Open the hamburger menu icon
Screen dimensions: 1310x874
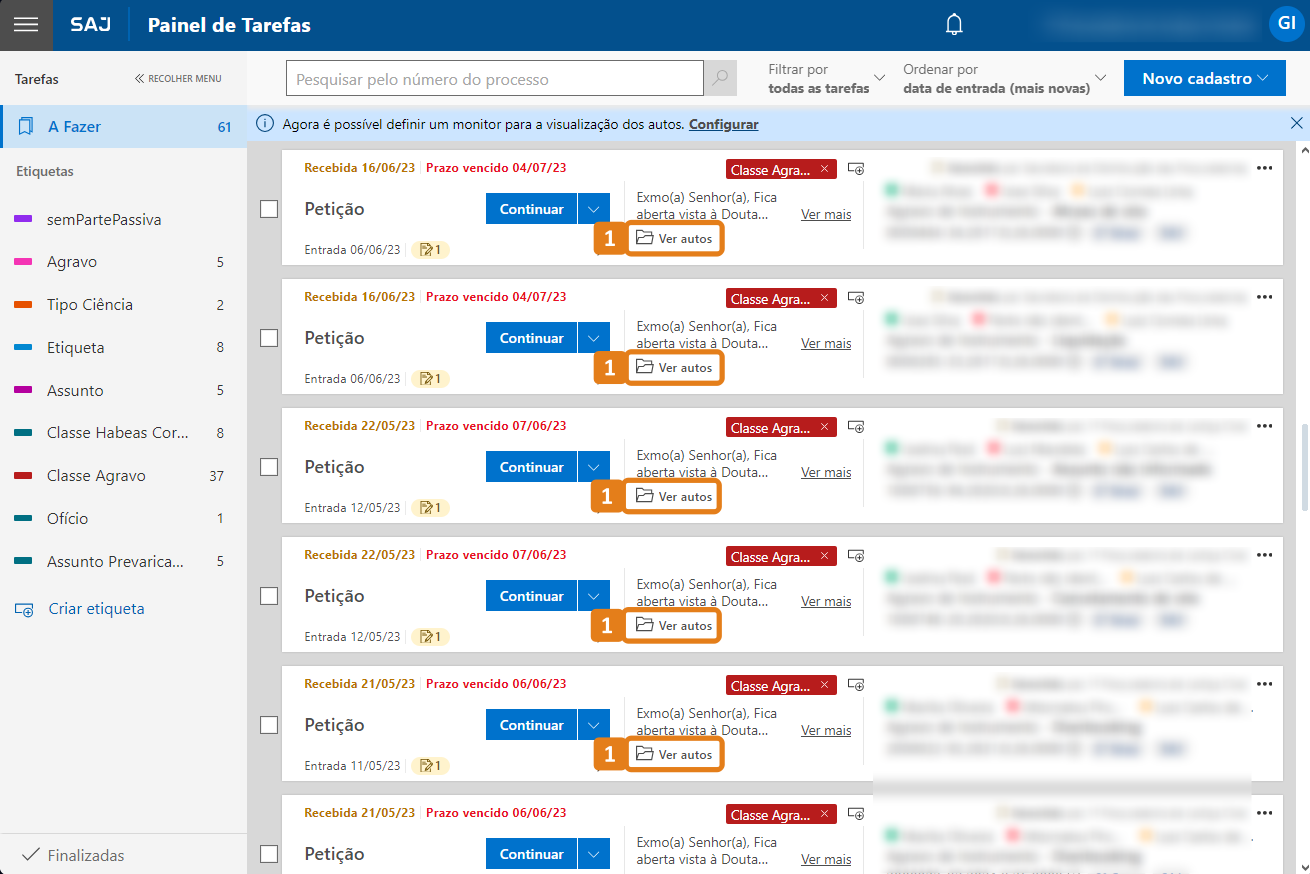pos(26,25)
